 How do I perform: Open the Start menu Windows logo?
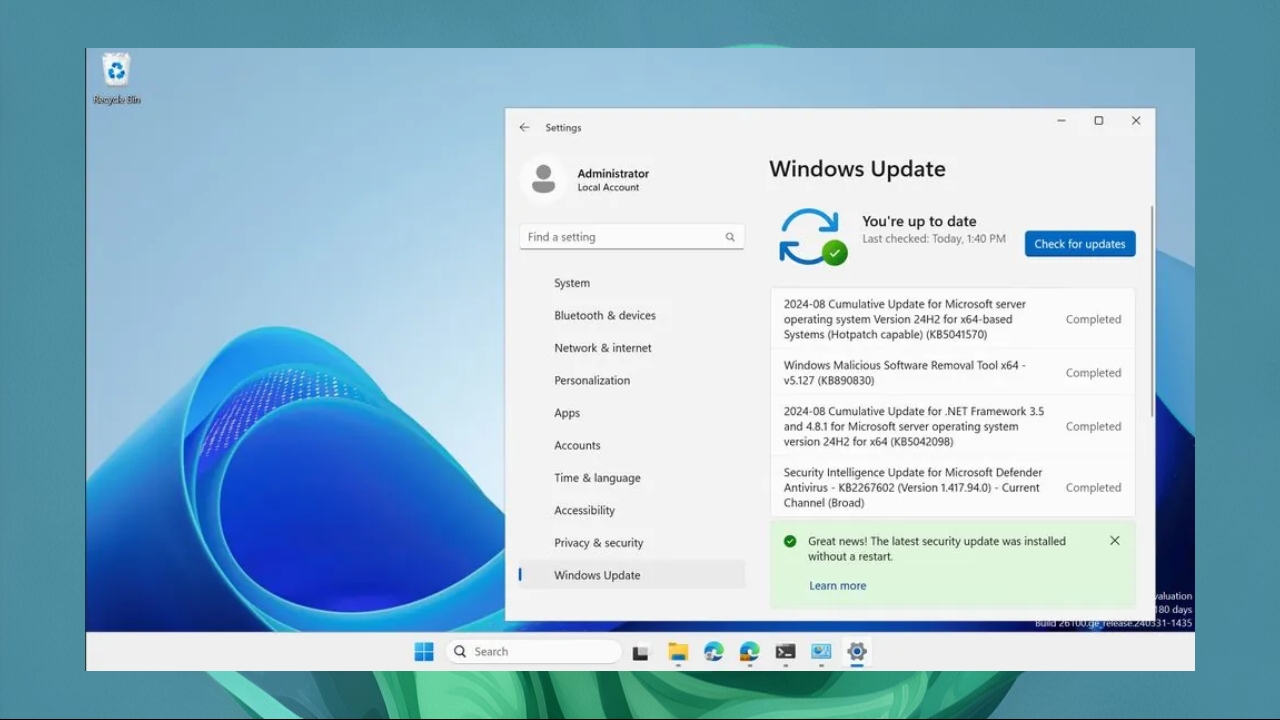pyautogui.click(x=424, y=652)
